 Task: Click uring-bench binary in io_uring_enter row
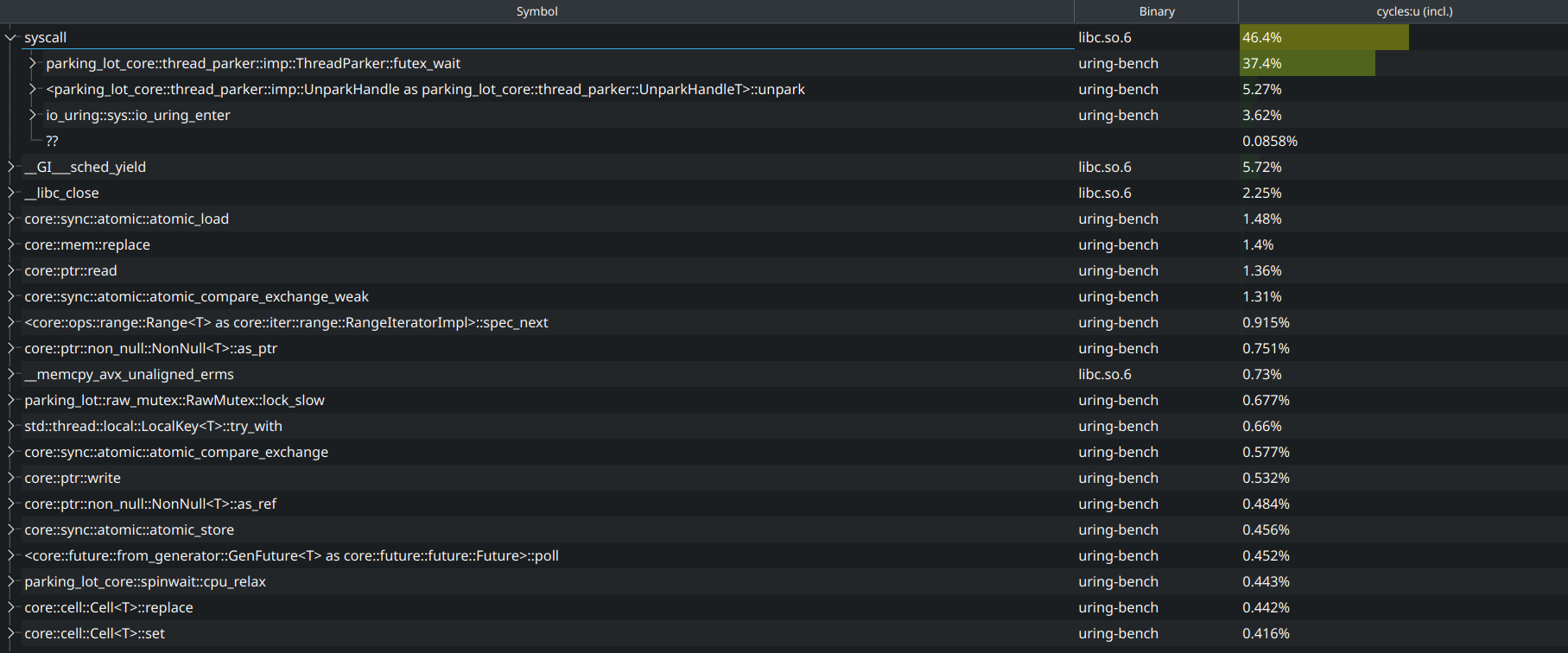[1118, 115]
